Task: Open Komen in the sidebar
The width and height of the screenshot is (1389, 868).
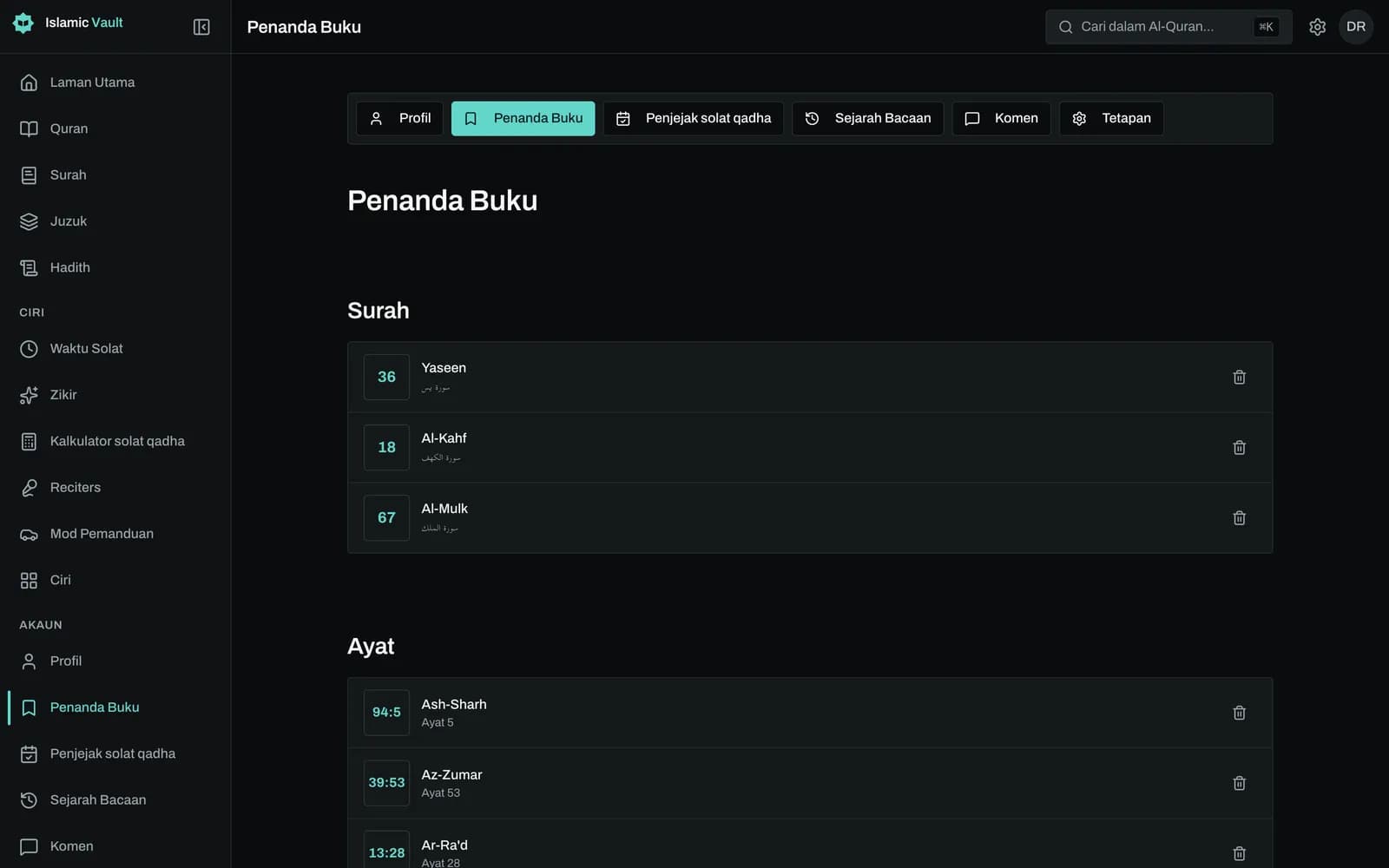Action: [x=115, y=846]
